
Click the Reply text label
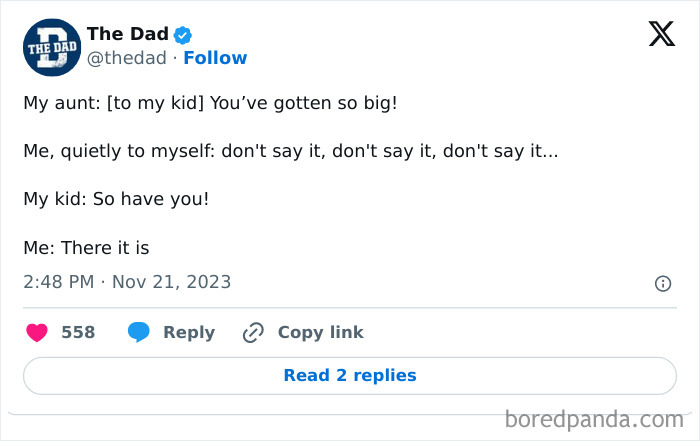189,332
